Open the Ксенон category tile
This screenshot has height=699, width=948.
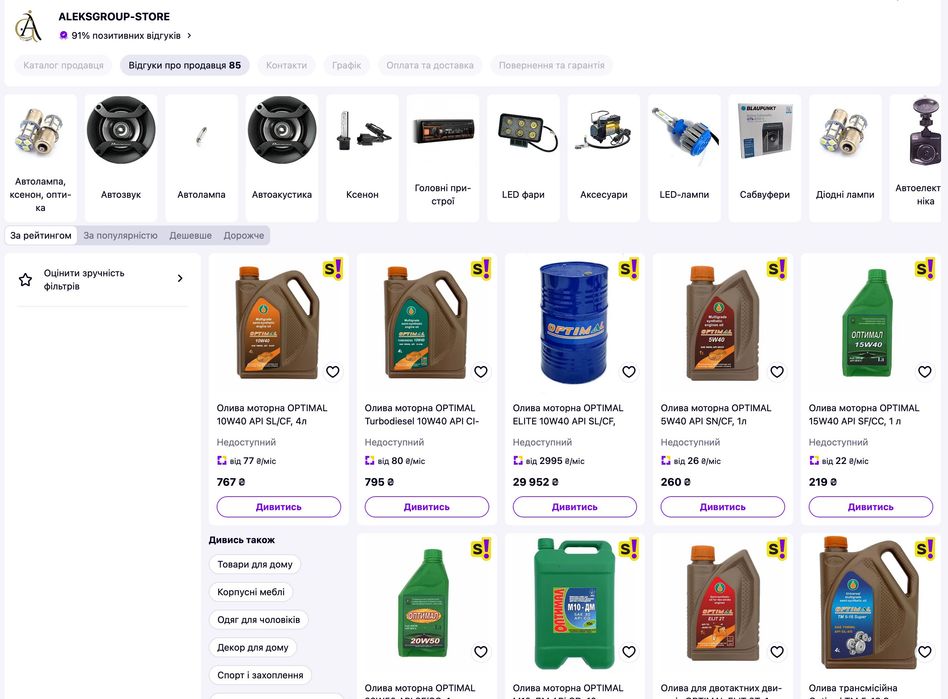[362, 157]
